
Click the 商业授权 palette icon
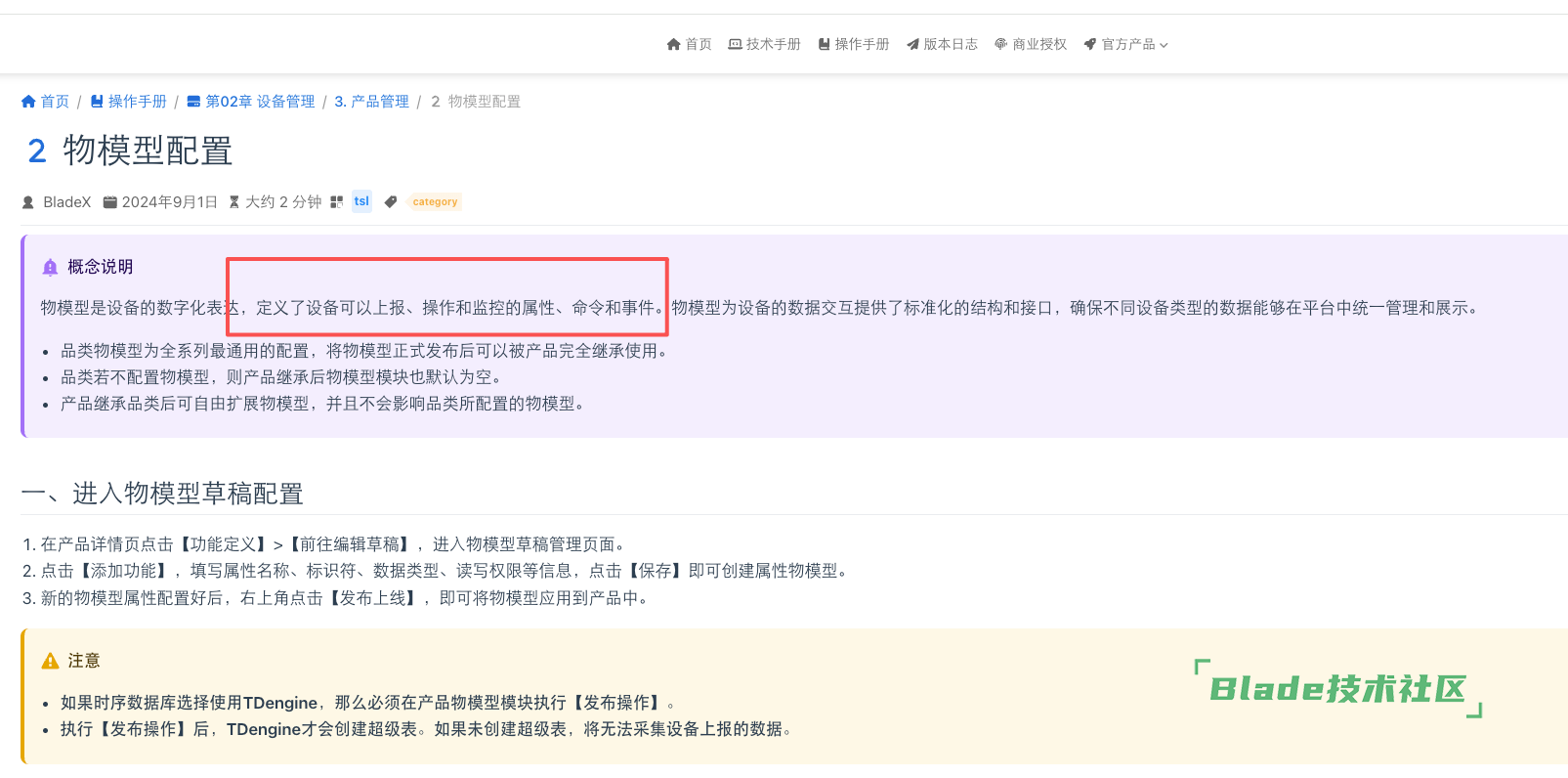point(1000,44)
